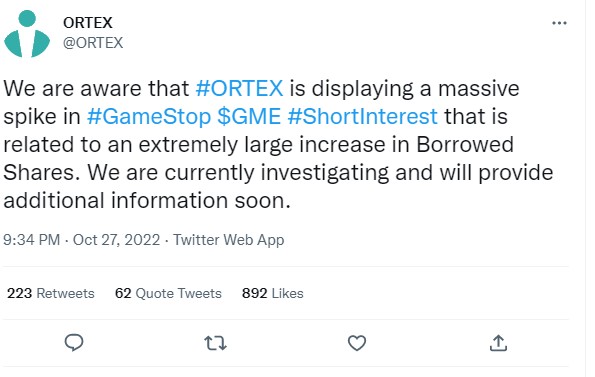Image resolution: width=595 pixels, height=377 pixels.
Task: View the 223 Retweets list
Action: click(x=51, y=293)
